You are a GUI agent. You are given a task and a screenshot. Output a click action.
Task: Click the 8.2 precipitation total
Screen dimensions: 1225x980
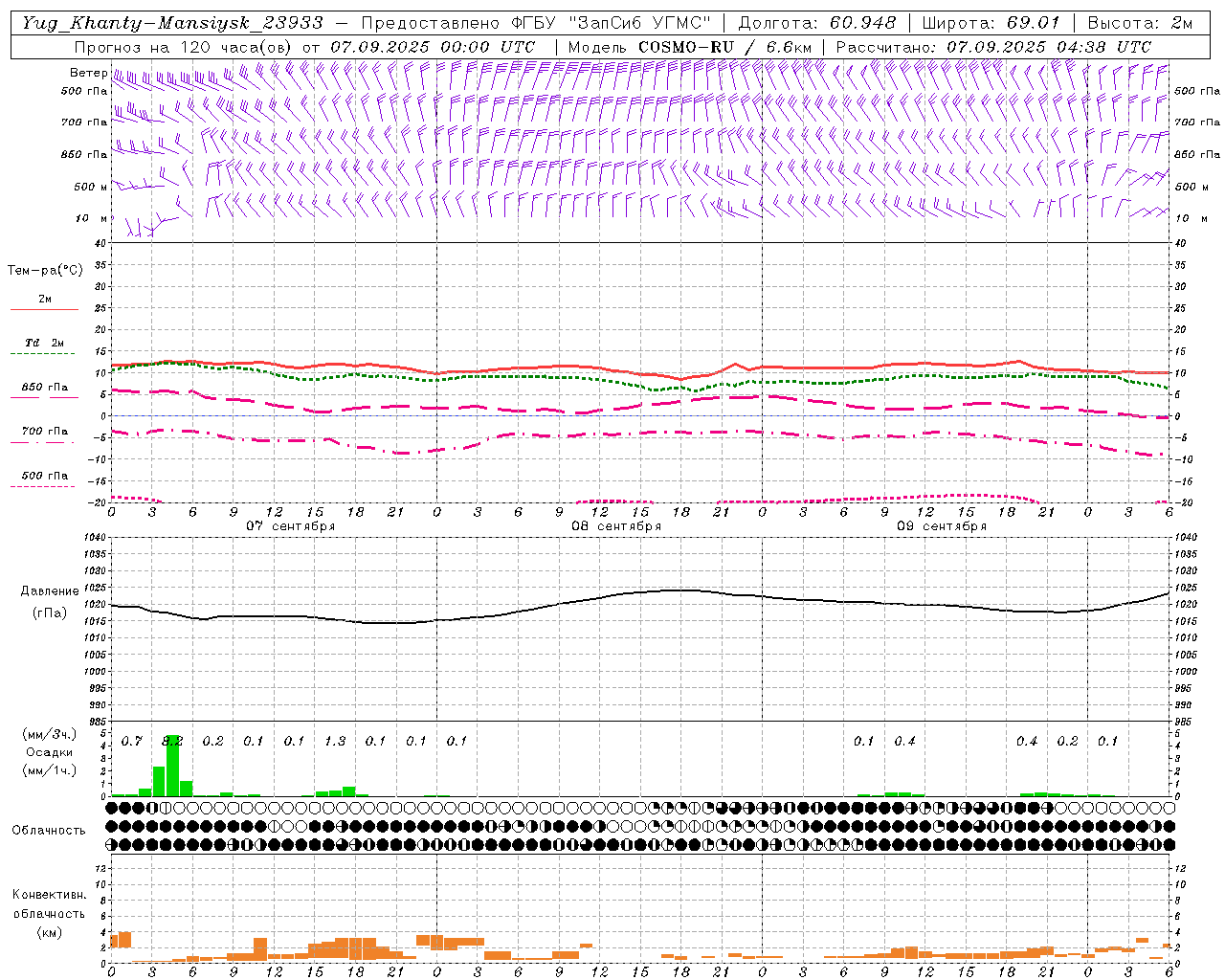(x=172, y=741)
